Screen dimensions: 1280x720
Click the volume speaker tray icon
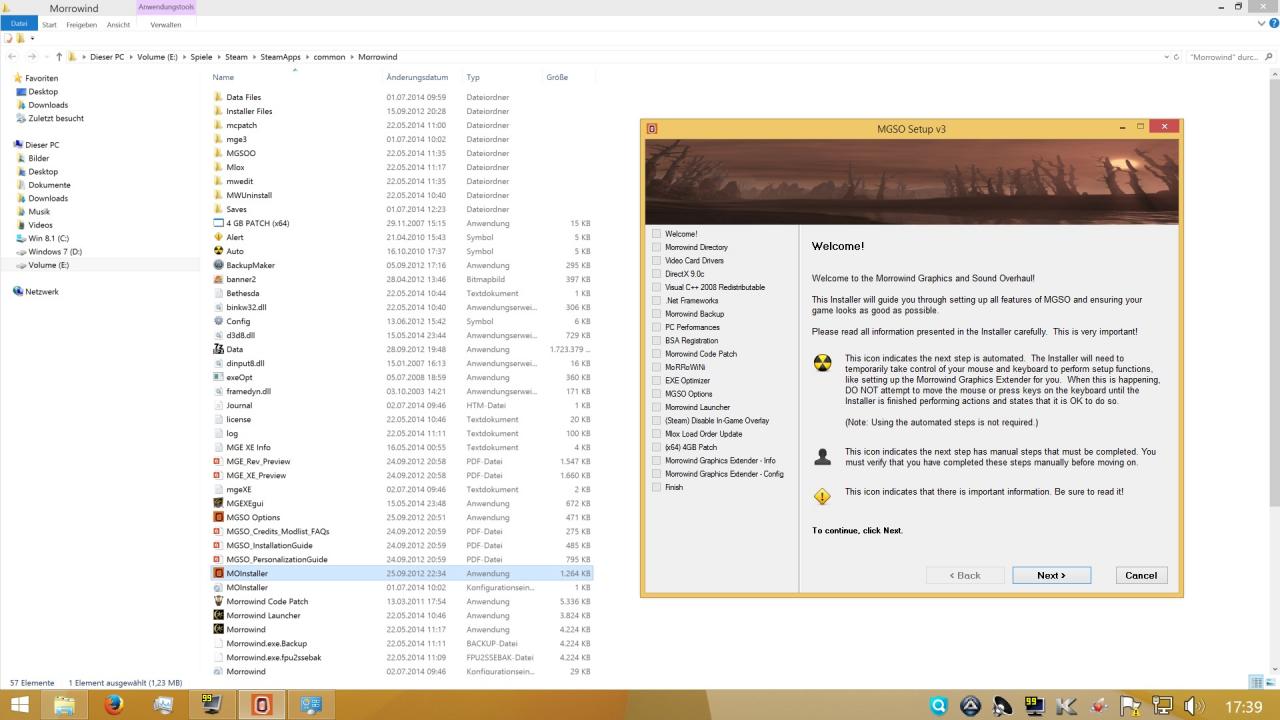[1194, 706]
